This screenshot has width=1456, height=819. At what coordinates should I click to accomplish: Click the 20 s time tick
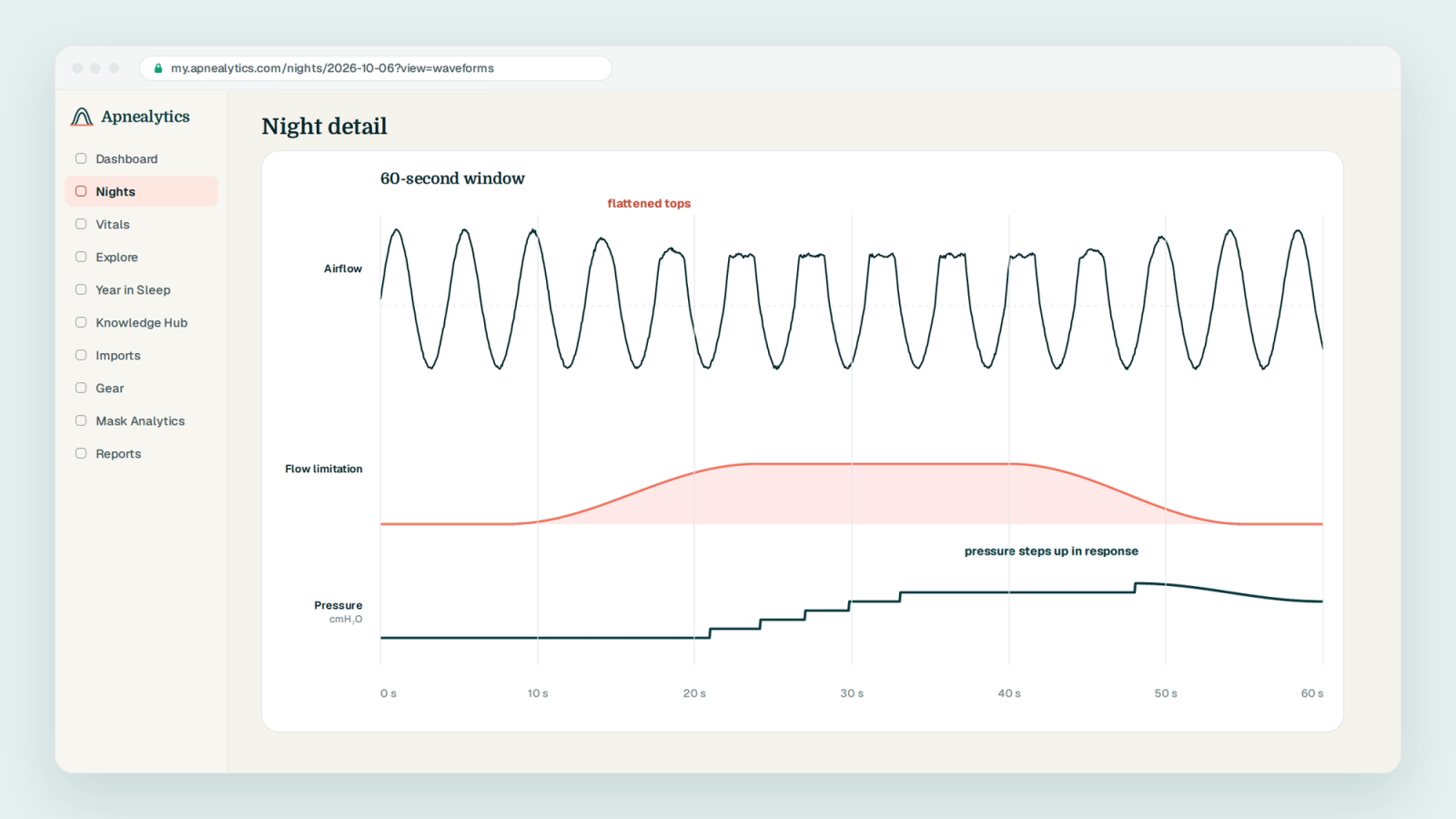point(694,693)
